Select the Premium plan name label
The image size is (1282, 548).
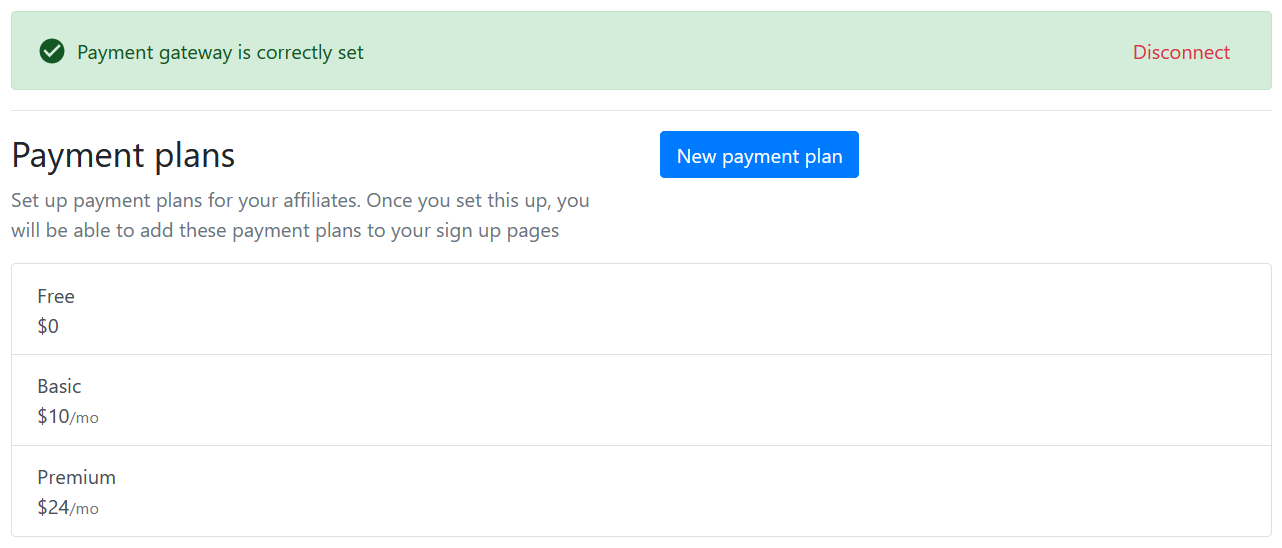77,477
